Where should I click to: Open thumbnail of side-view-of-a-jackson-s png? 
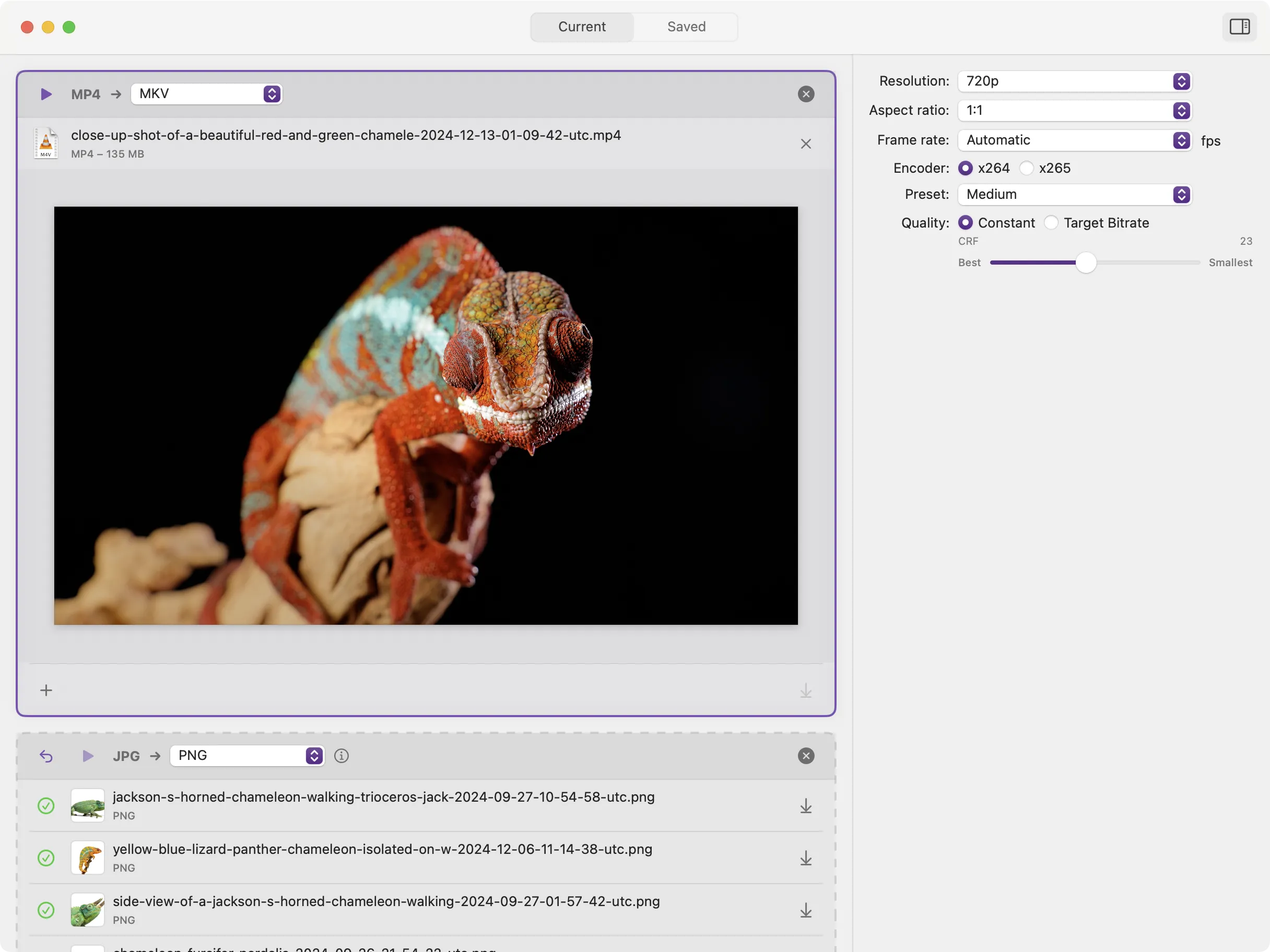click(x=87, y=910)
